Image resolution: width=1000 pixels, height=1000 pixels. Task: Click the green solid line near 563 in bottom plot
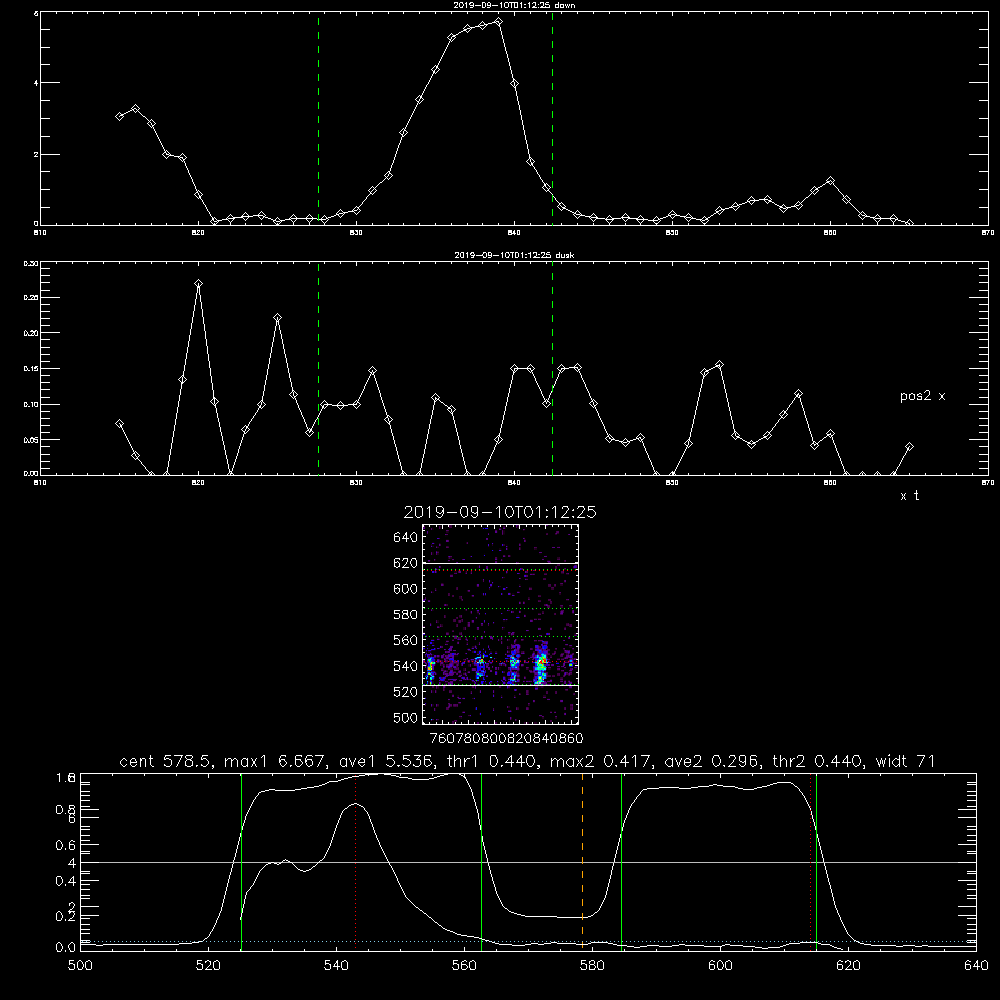tap(482, 861)
